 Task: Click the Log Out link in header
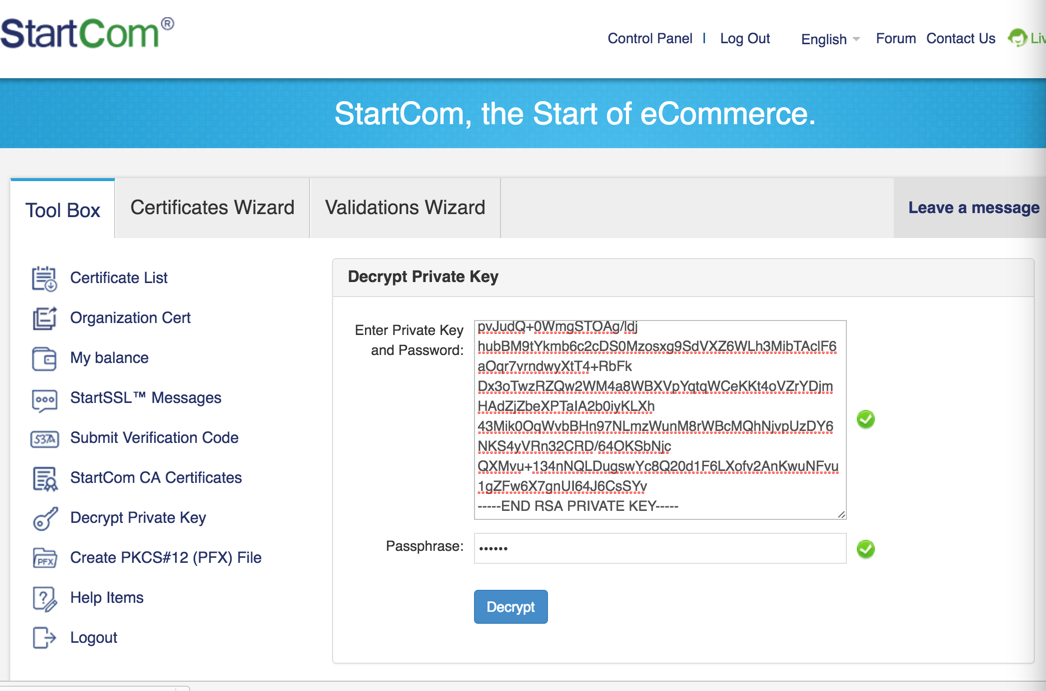[745, 39]
